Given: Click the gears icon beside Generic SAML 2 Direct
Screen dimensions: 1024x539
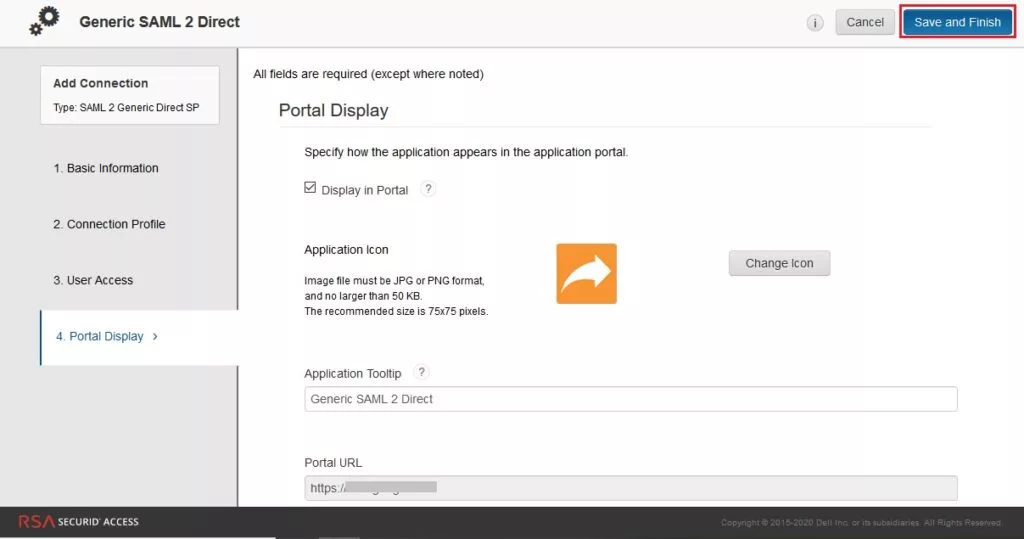Looking at the screenshot, I should pyautogui.click(x=44, y=22).
